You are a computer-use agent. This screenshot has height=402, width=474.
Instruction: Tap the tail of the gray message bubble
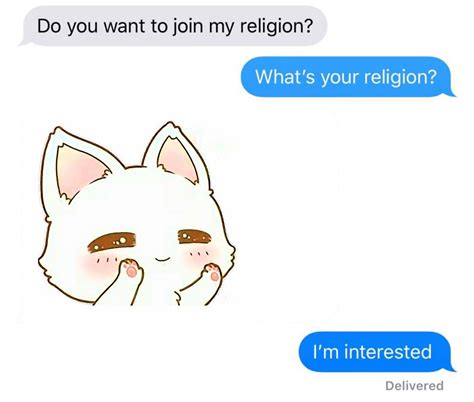(24, 42)
